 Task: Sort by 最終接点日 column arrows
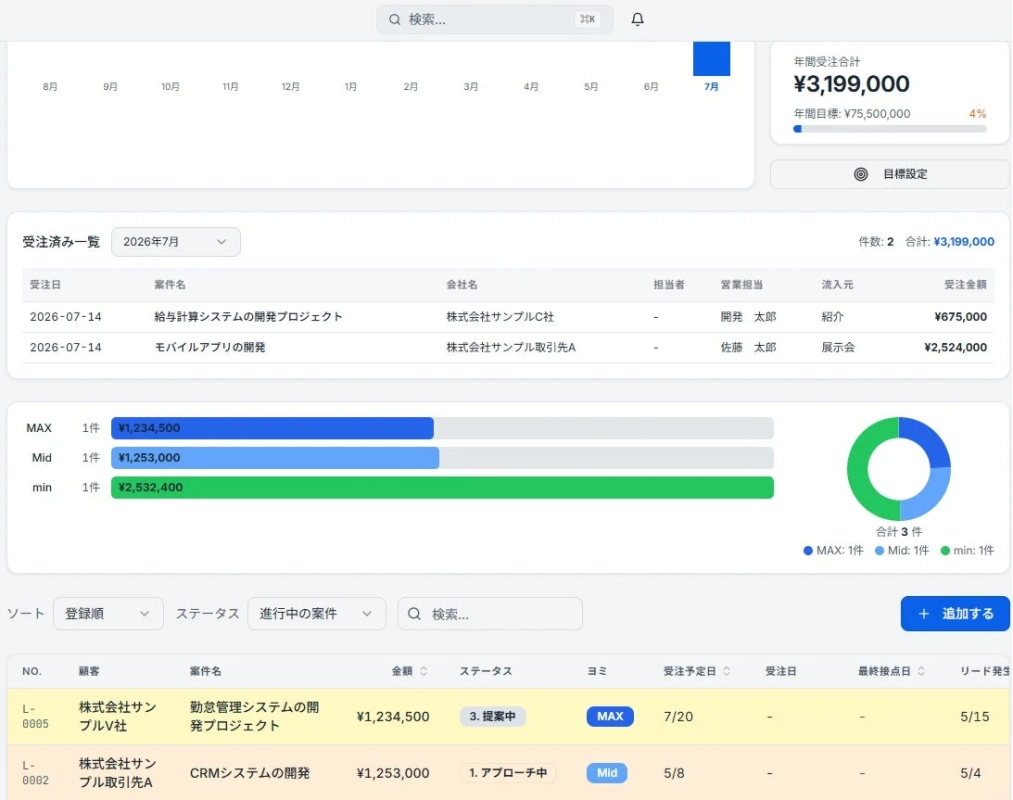(921, 671)
